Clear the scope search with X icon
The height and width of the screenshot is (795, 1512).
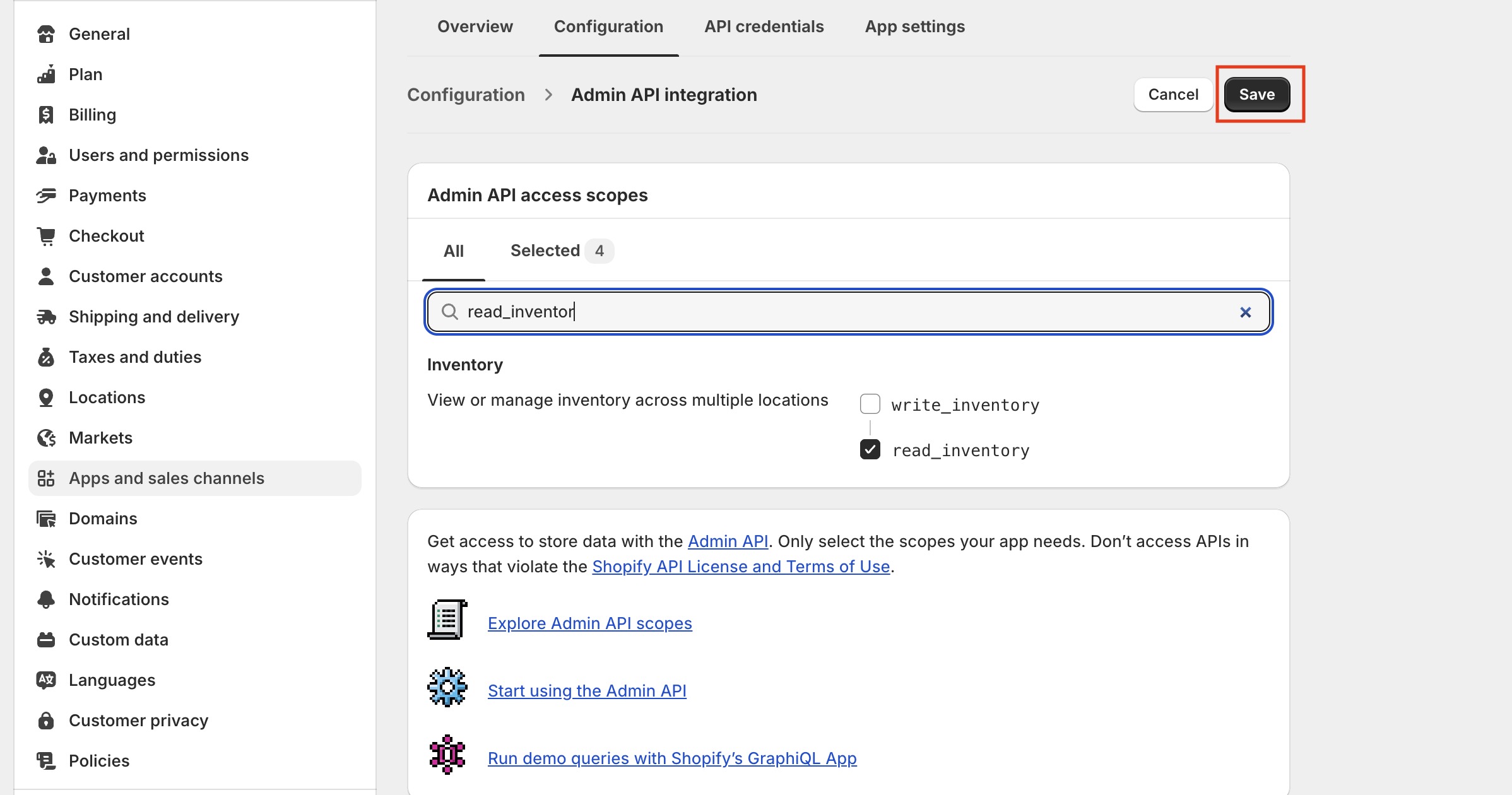tap(1245, 312)
